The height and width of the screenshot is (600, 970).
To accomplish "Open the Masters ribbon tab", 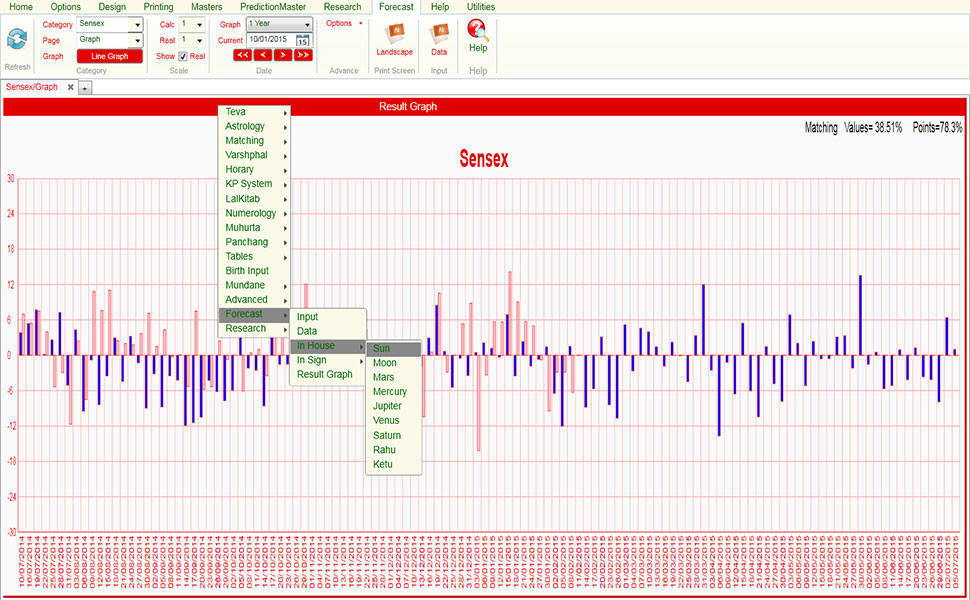I will tap(207, 7).
